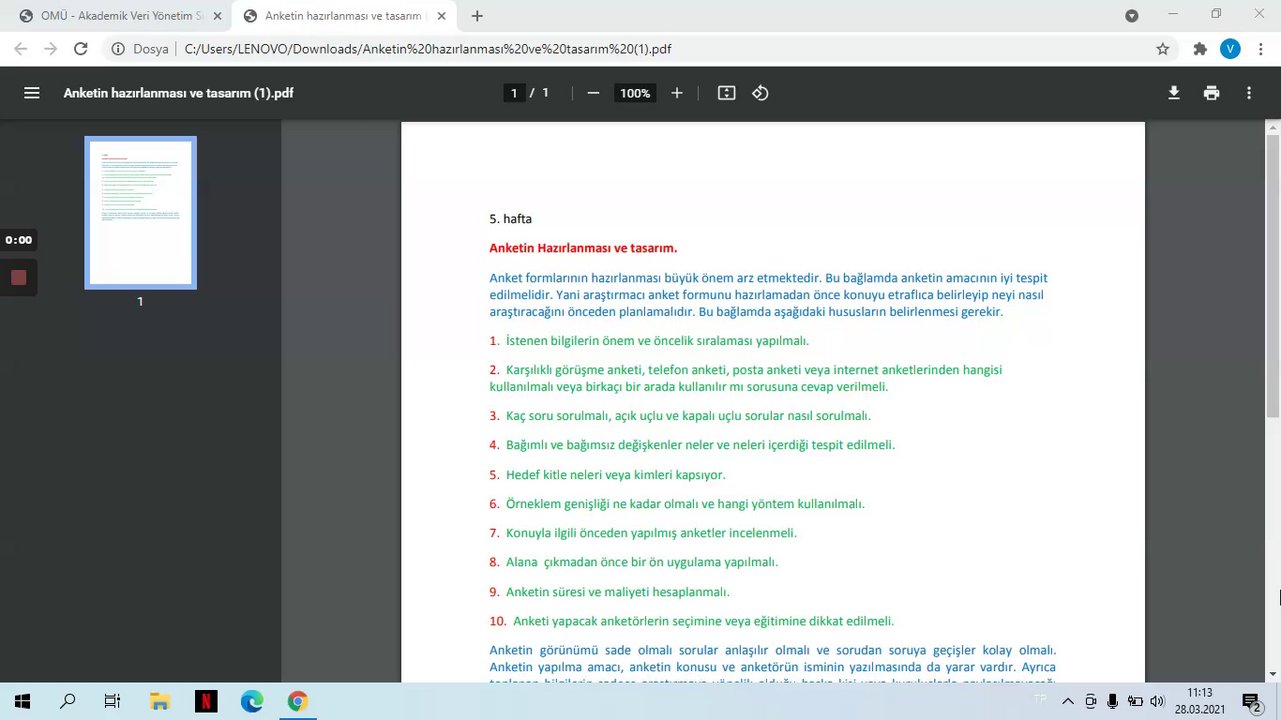Click the TR input language indicator
The width and height of the screenshot is (1281, 720).
tap(1041, 698)
